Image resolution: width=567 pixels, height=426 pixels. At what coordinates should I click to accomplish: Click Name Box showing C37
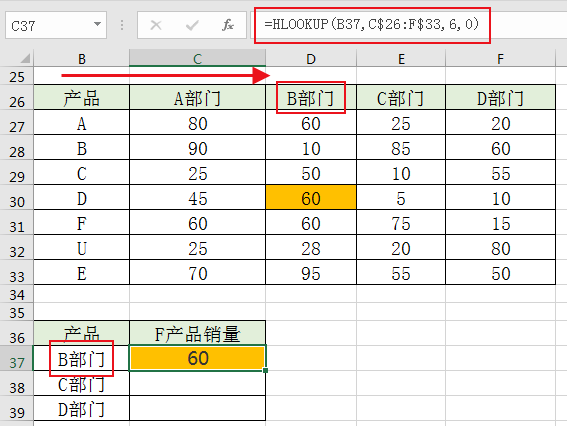pos(56,25)
